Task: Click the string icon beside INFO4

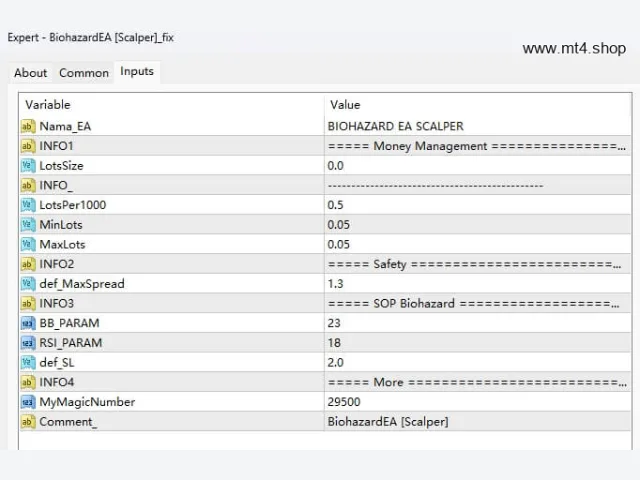Action: pos(28,382)
